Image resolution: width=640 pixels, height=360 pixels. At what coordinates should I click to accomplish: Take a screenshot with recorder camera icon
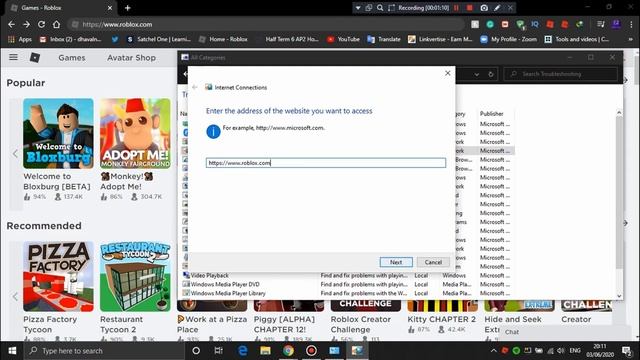pos(484,8)
